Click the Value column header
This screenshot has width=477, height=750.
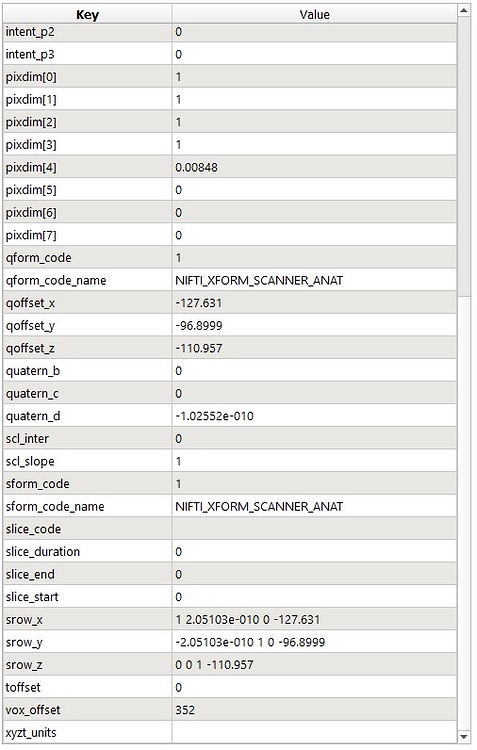pos(314,14)
